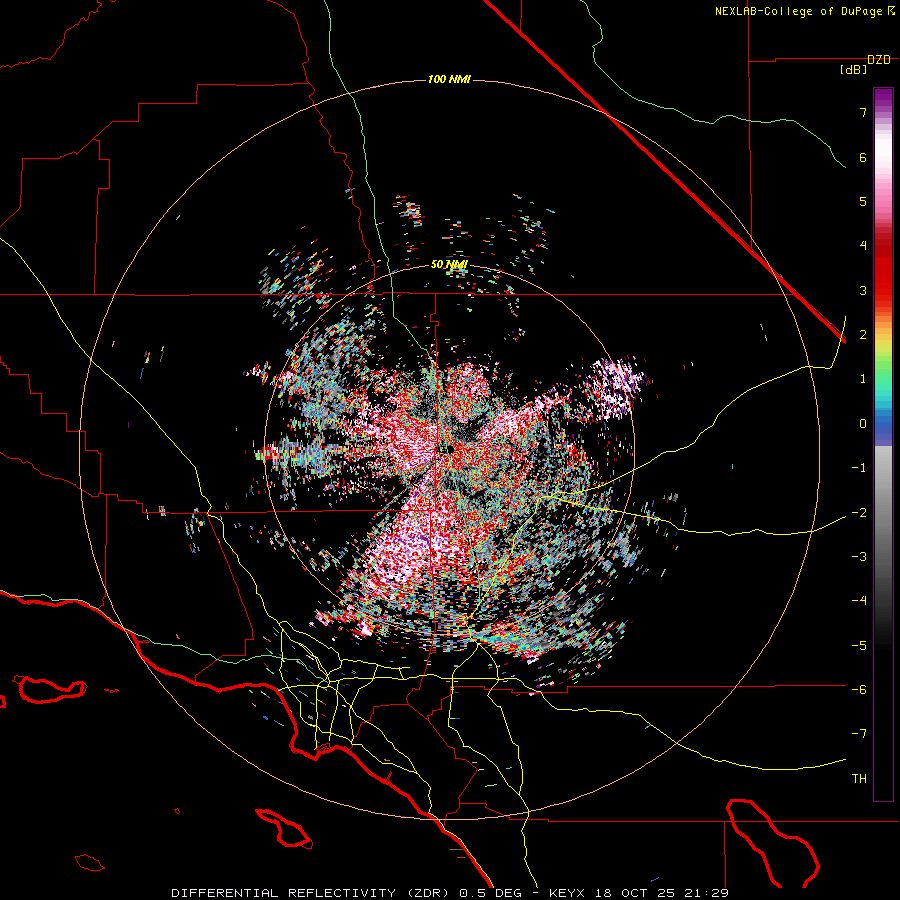Screen dimensions: 900x900
Task: Click the 6 value on the color scale
Action: pyautogui.click(x=863, y=157)
